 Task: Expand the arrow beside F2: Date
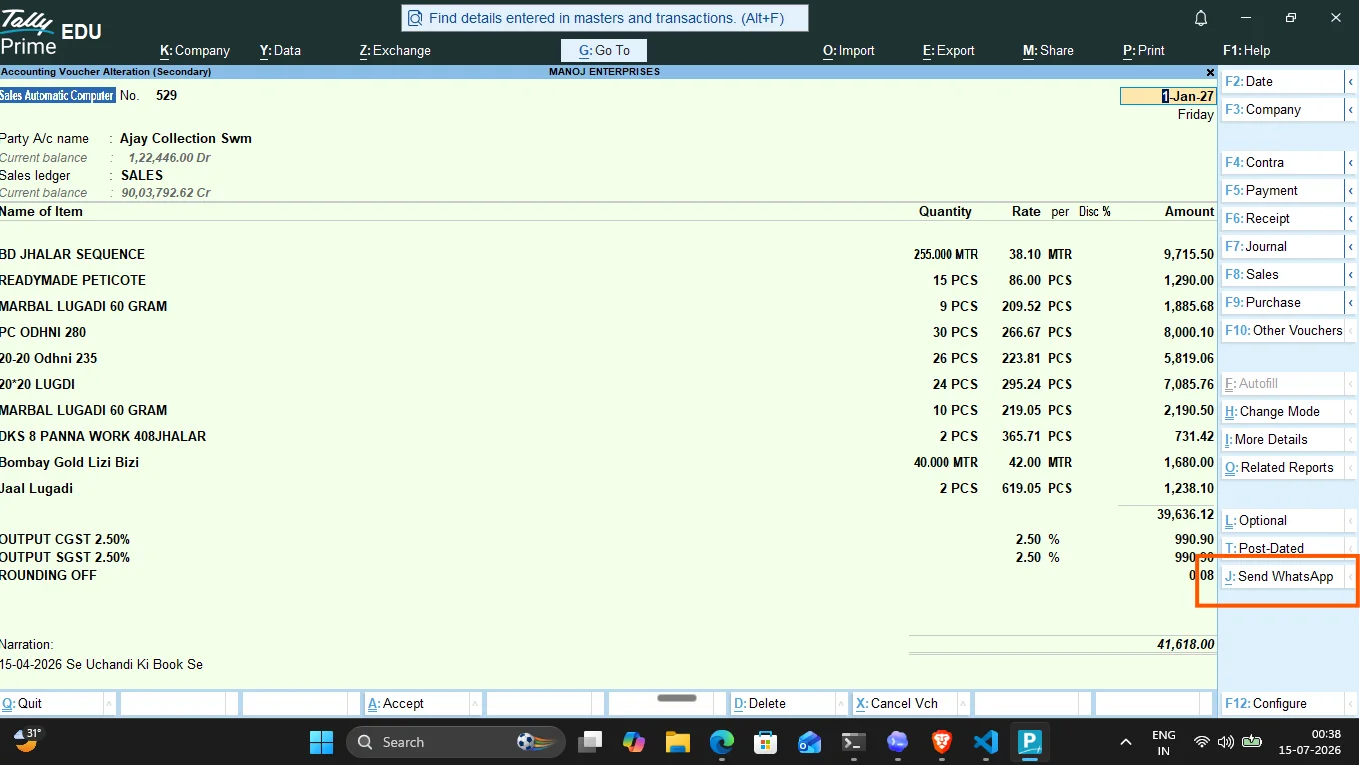pyautogui.click(x=1351, y=82)
